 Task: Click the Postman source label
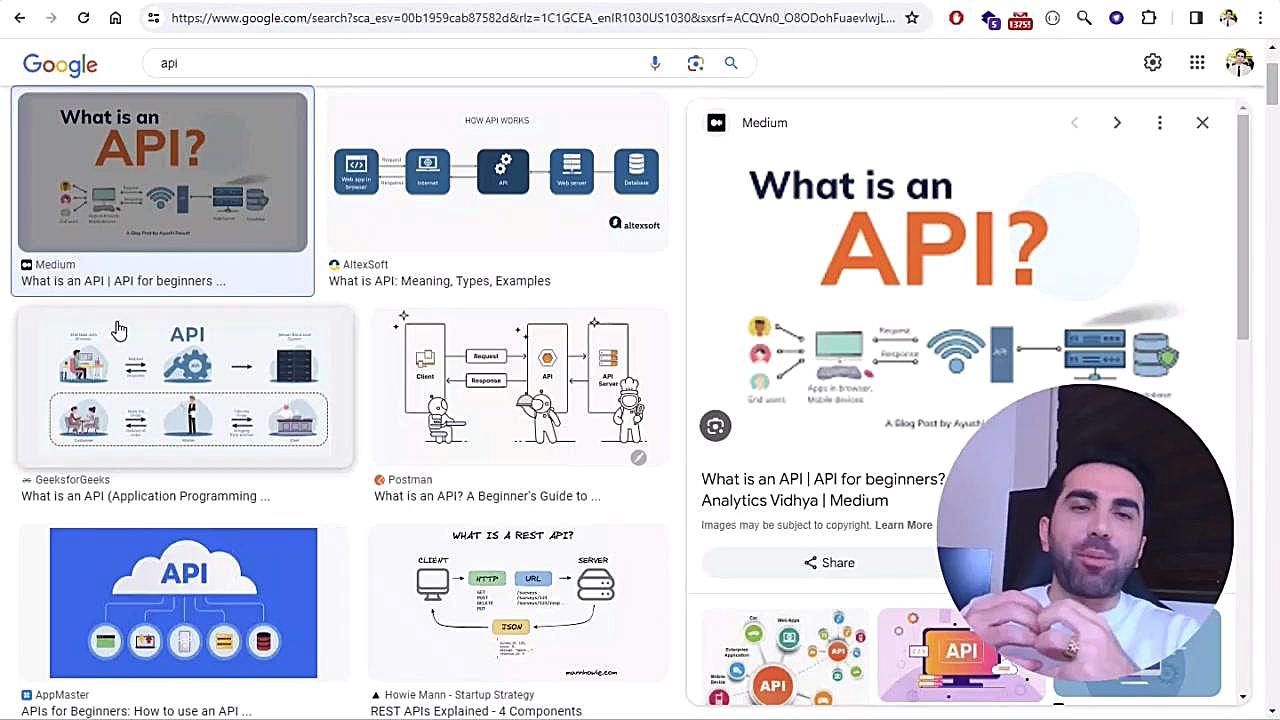point(410,480)
